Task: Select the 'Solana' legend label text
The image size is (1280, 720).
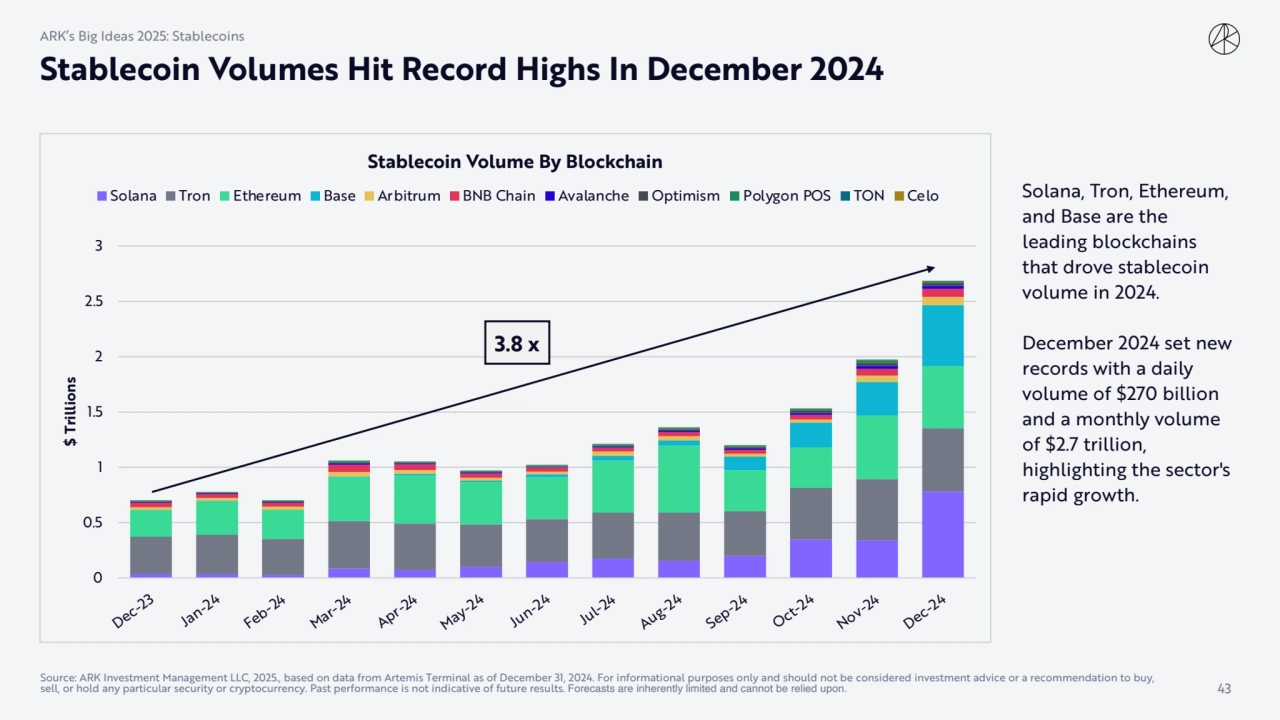Action: 133,196
